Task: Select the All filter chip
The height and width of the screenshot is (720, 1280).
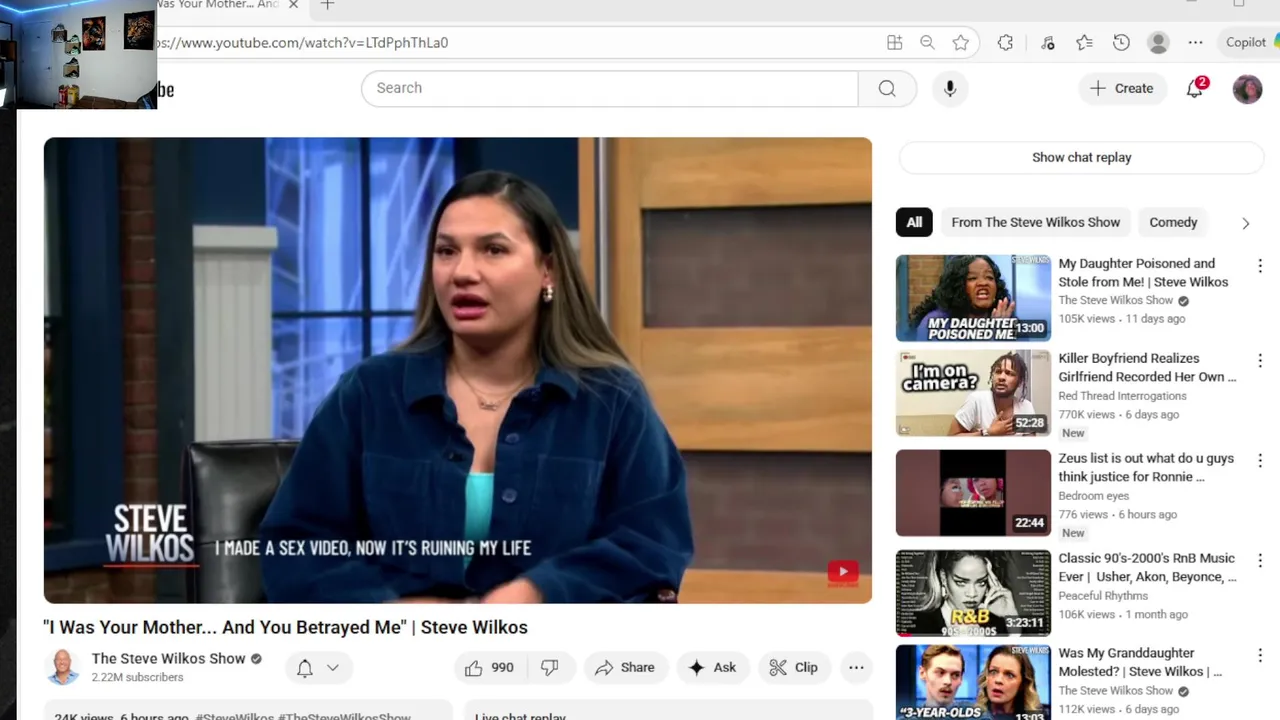Action: 914,222
